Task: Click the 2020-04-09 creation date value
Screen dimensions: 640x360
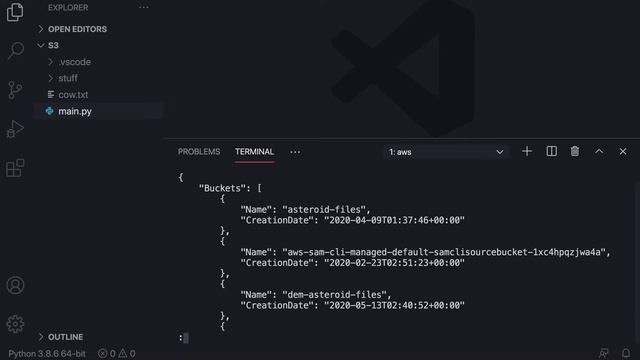Action: [394, 220]
